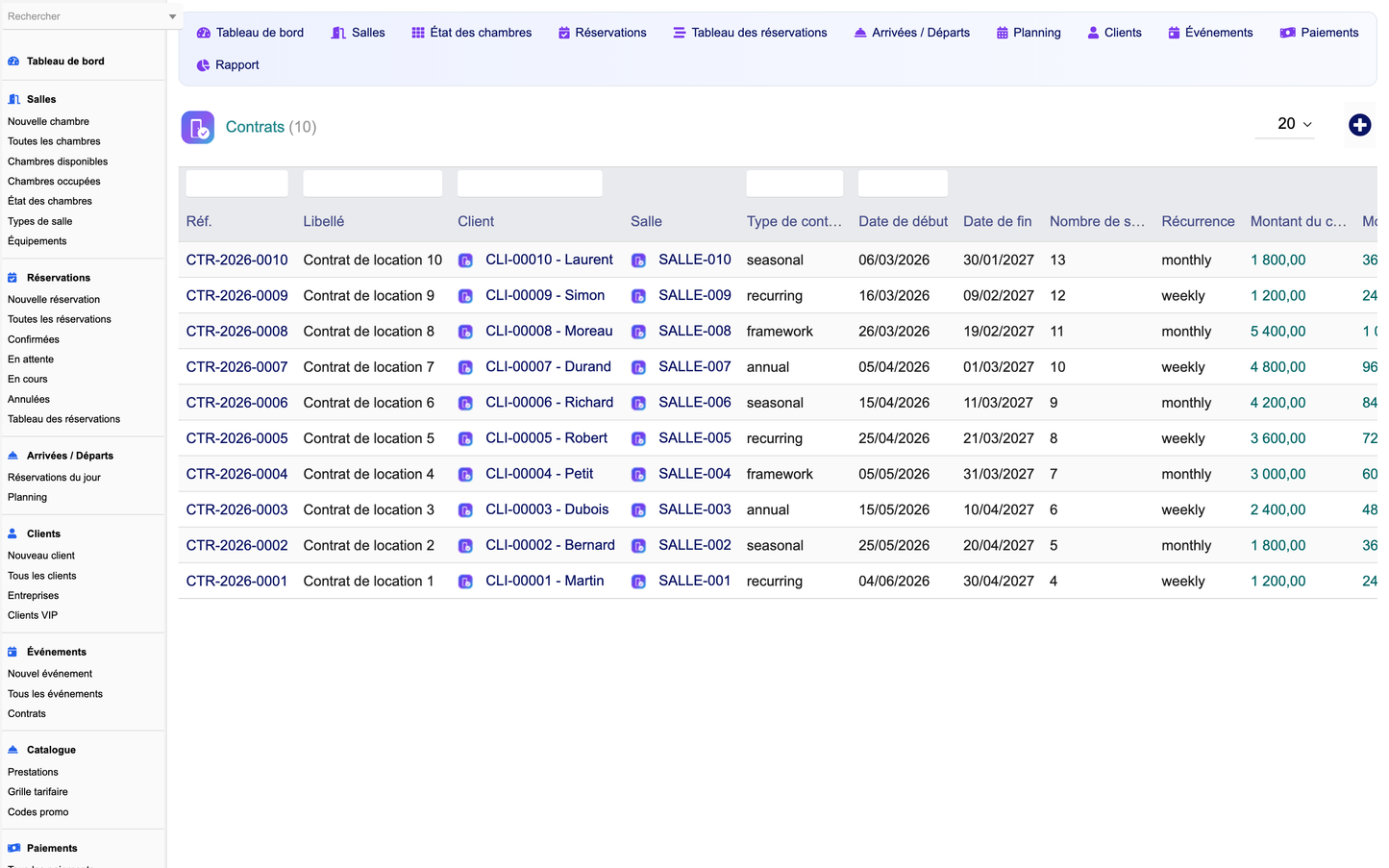Open Nouvelle chambre in sidebar
1389x868 pixels.
click(x=48, y=121)
